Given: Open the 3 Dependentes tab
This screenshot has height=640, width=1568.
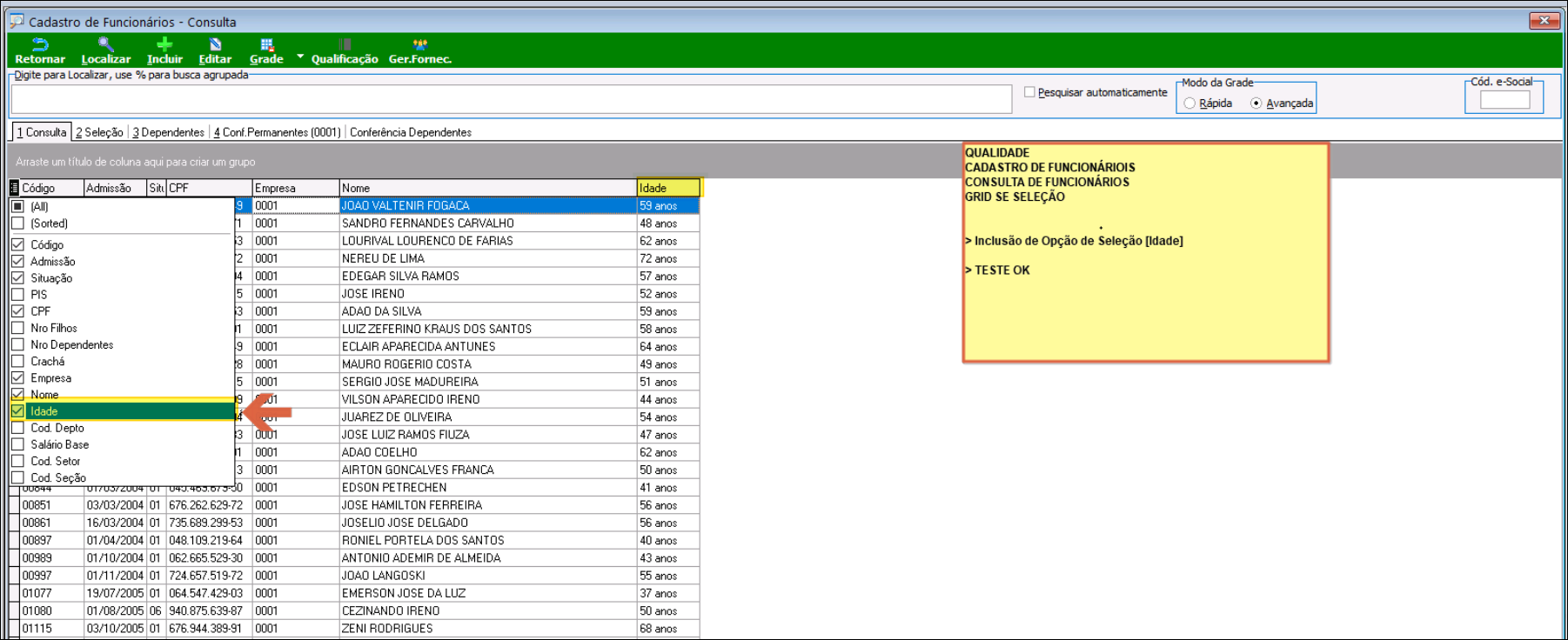Looking at the screenshot, I should pos(168,132).
